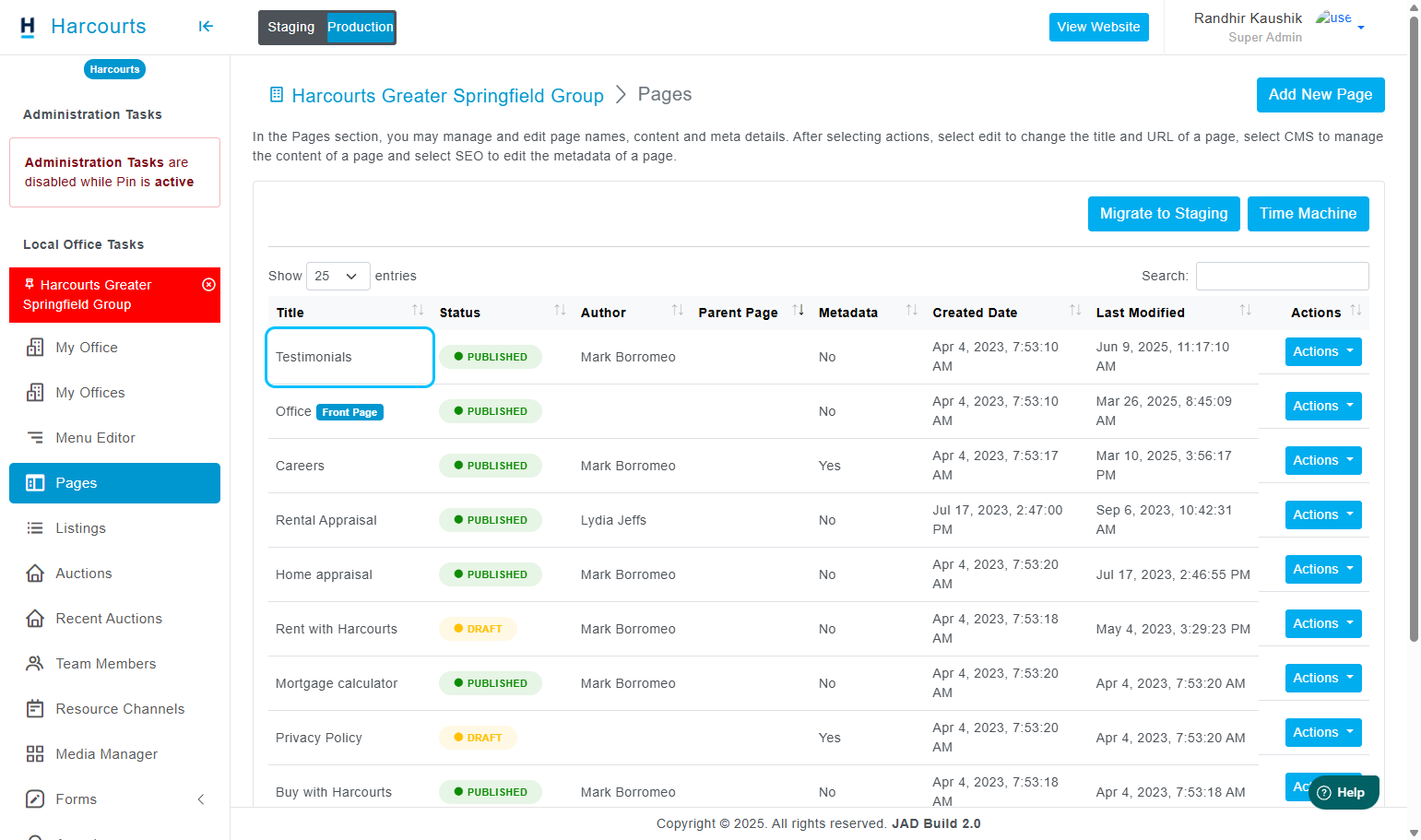Click DRAFT status for Rent with Harcourts

tap(478, 629)
